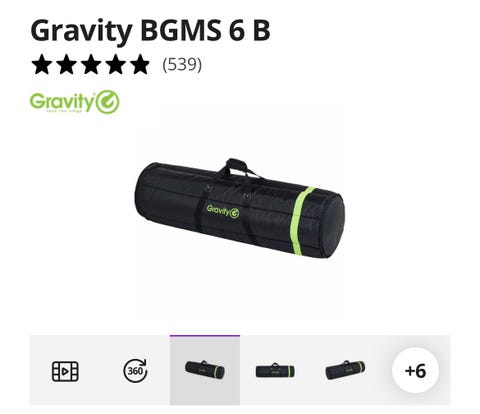Select the highlighted angled bag thumbnail
The height and width of the screenshot is (414, 480).
(205, 370)
